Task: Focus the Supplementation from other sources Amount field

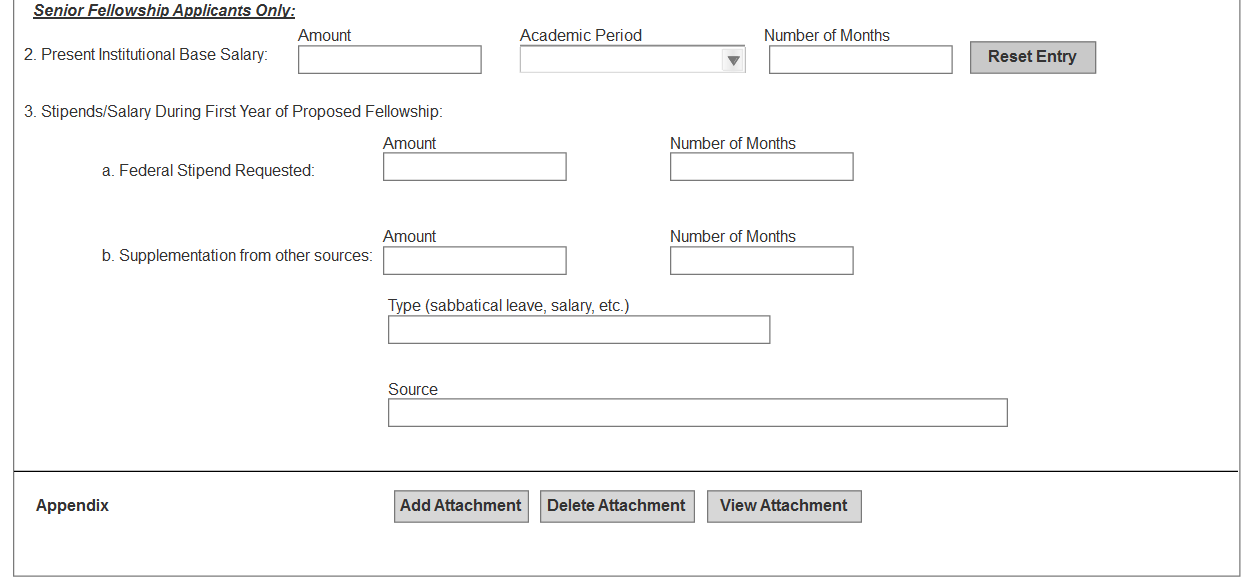Action: [474, 261]
